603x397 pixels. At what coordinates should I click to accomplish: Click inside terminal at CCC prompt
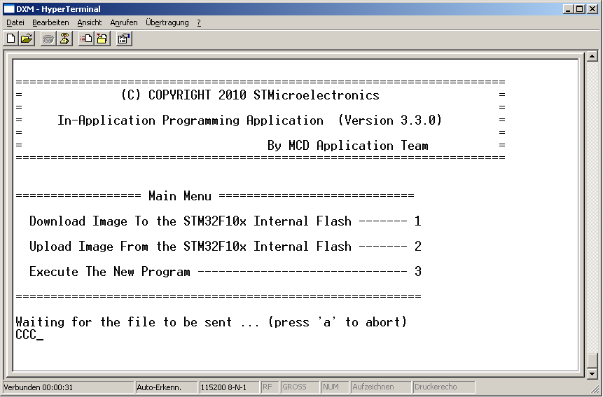(29, 335)
